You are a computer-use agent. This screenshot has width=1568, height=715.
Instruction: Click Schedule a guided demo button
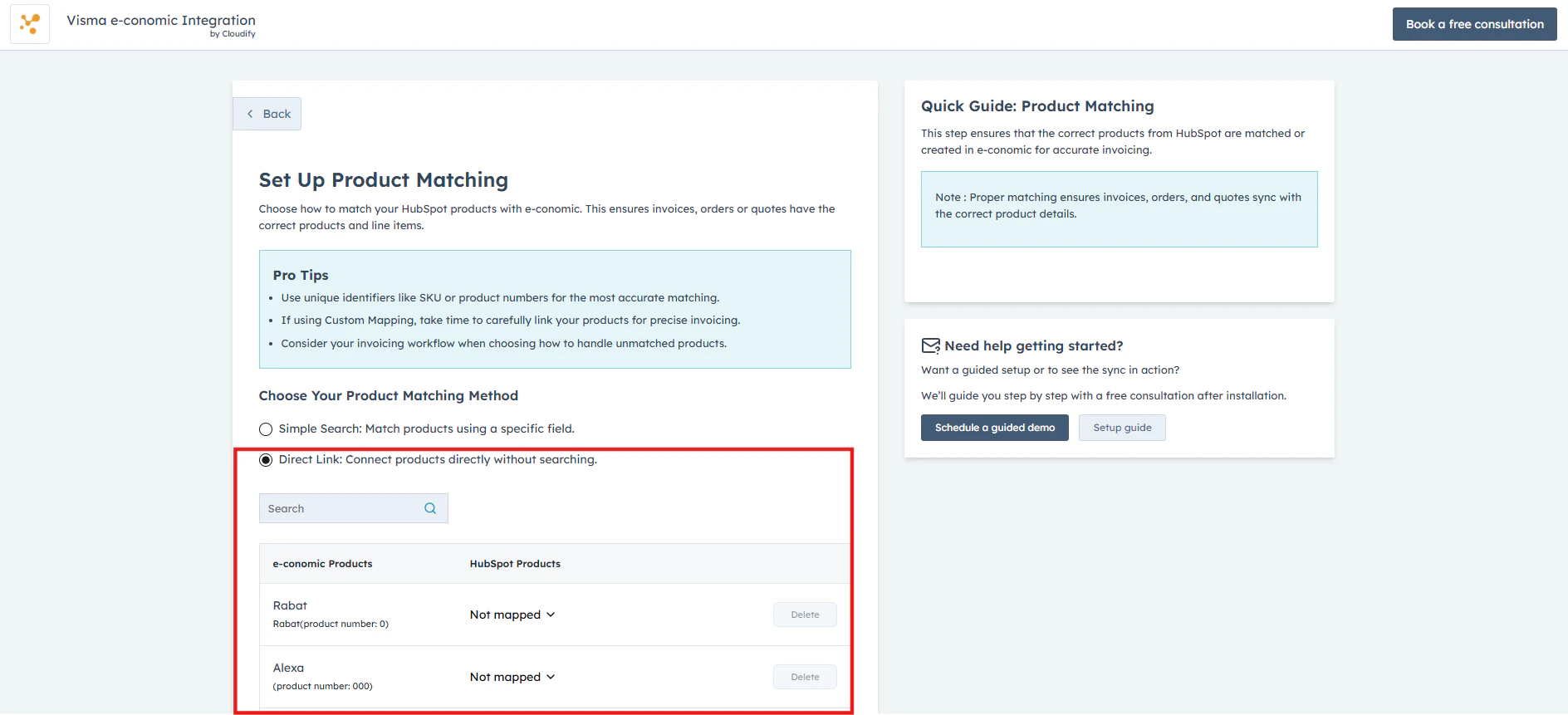tap(994, 428)
